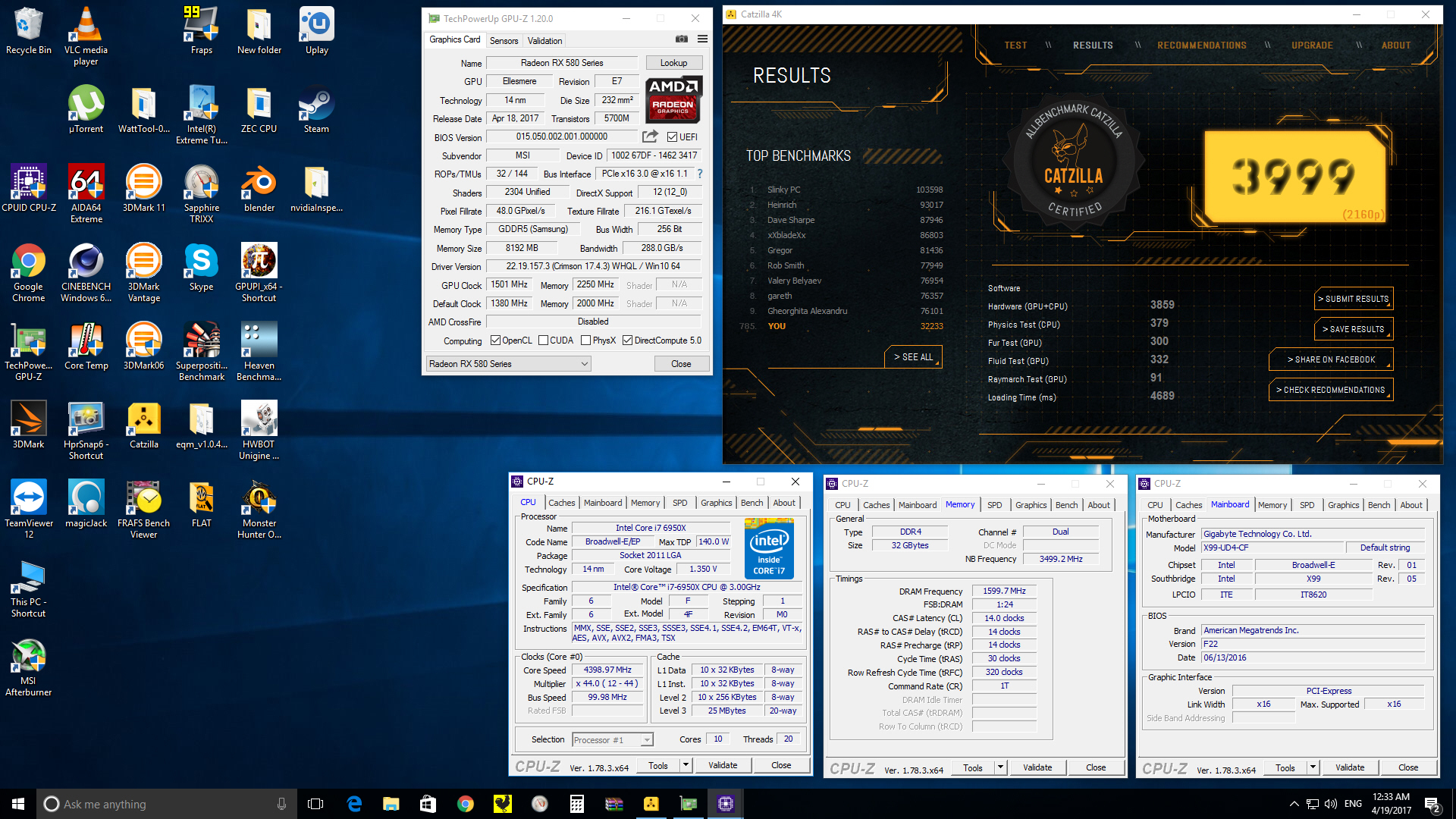
Task: Click Bus Interface question mark in GPU-Z
Action: (x=700, y=174)
